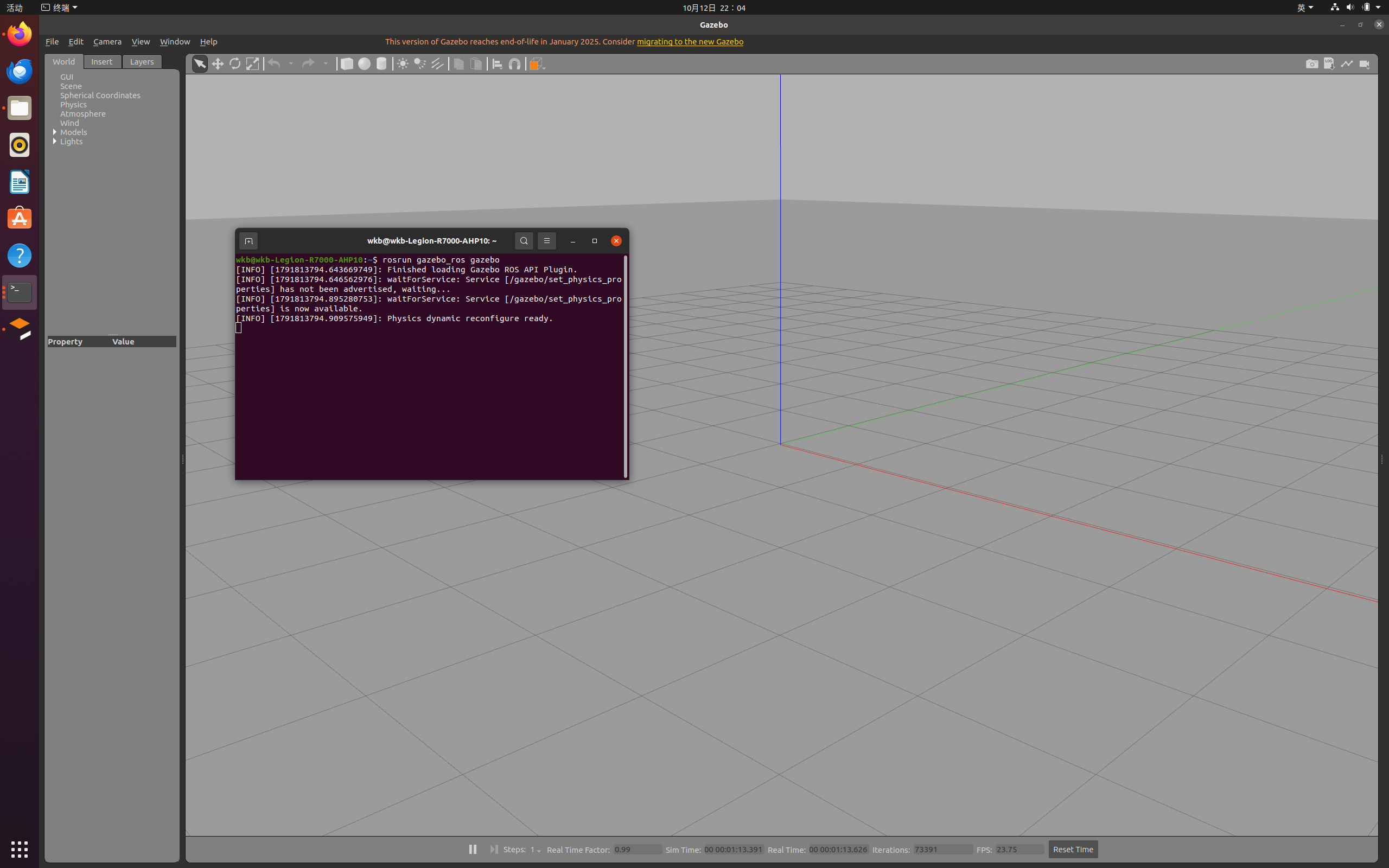Open the plot graph tool
Image resolution: width=1389 pixels, height=868 pixels.
tap(1347, 63)
